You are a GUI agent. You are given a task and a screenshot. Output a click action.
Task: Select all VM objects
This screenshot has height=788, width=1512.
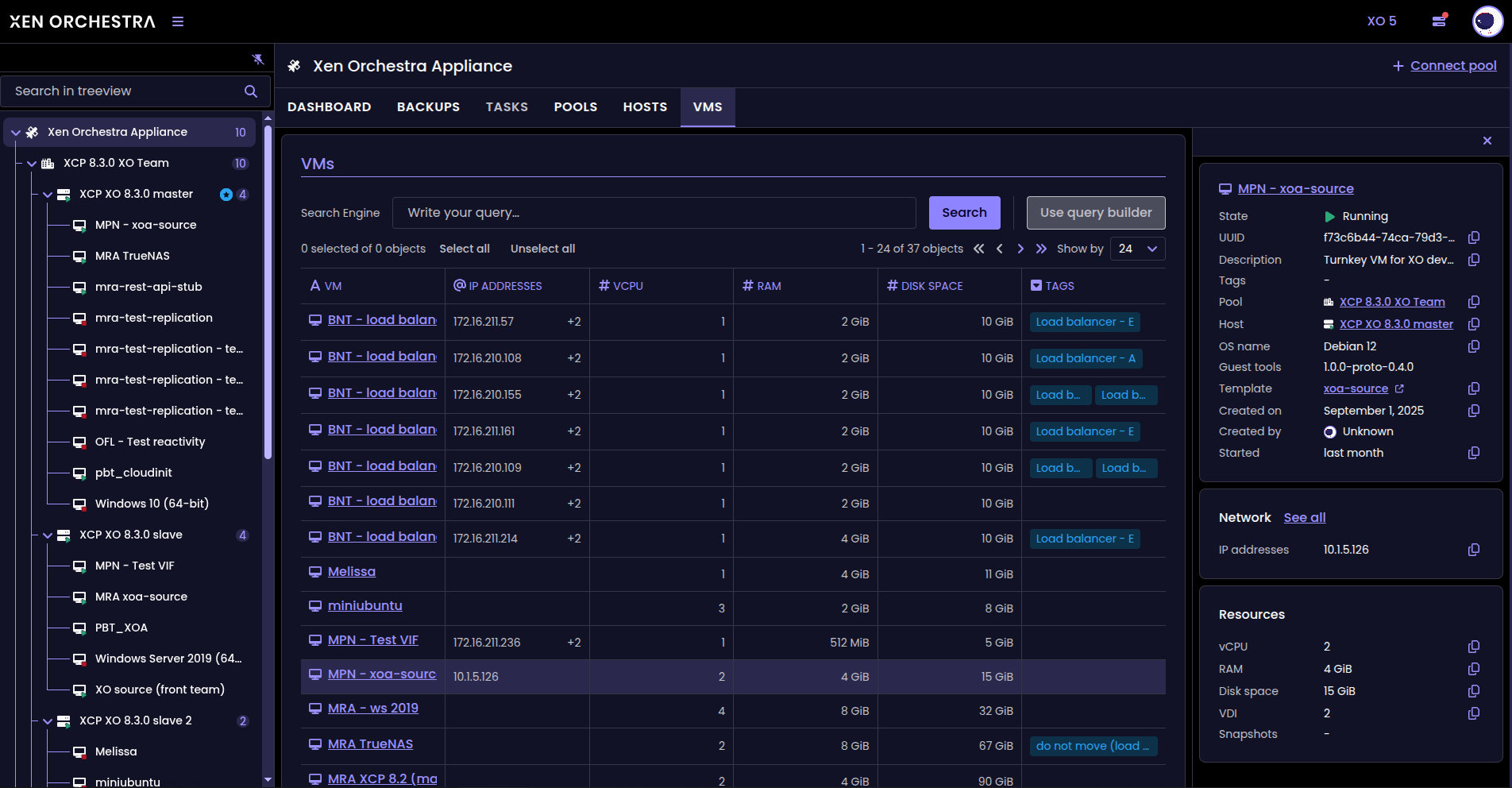(x=465, y=249)
